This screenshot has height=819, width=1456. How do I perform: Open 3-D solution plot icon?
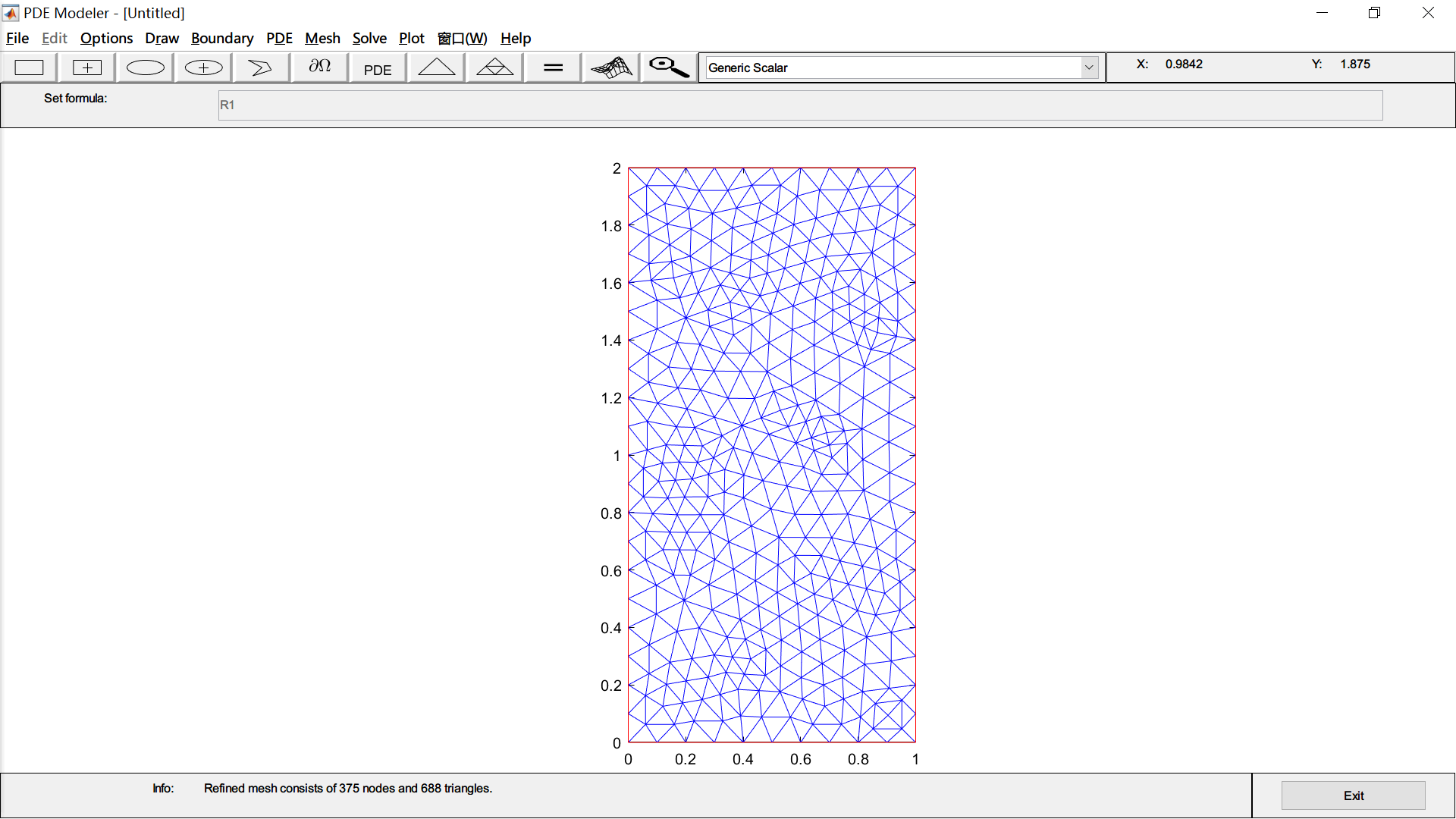(x=610, y=67)
